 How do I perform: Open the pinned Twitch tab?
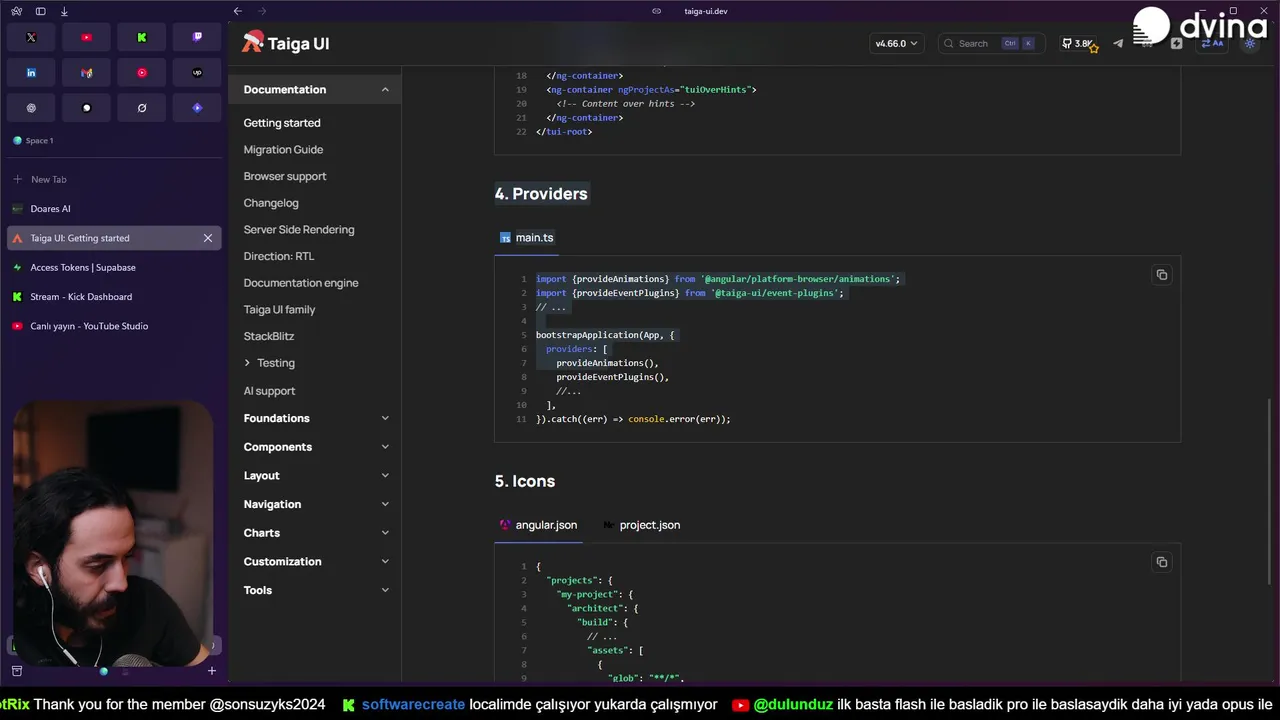pyautogui.click(x=197, y=37)
